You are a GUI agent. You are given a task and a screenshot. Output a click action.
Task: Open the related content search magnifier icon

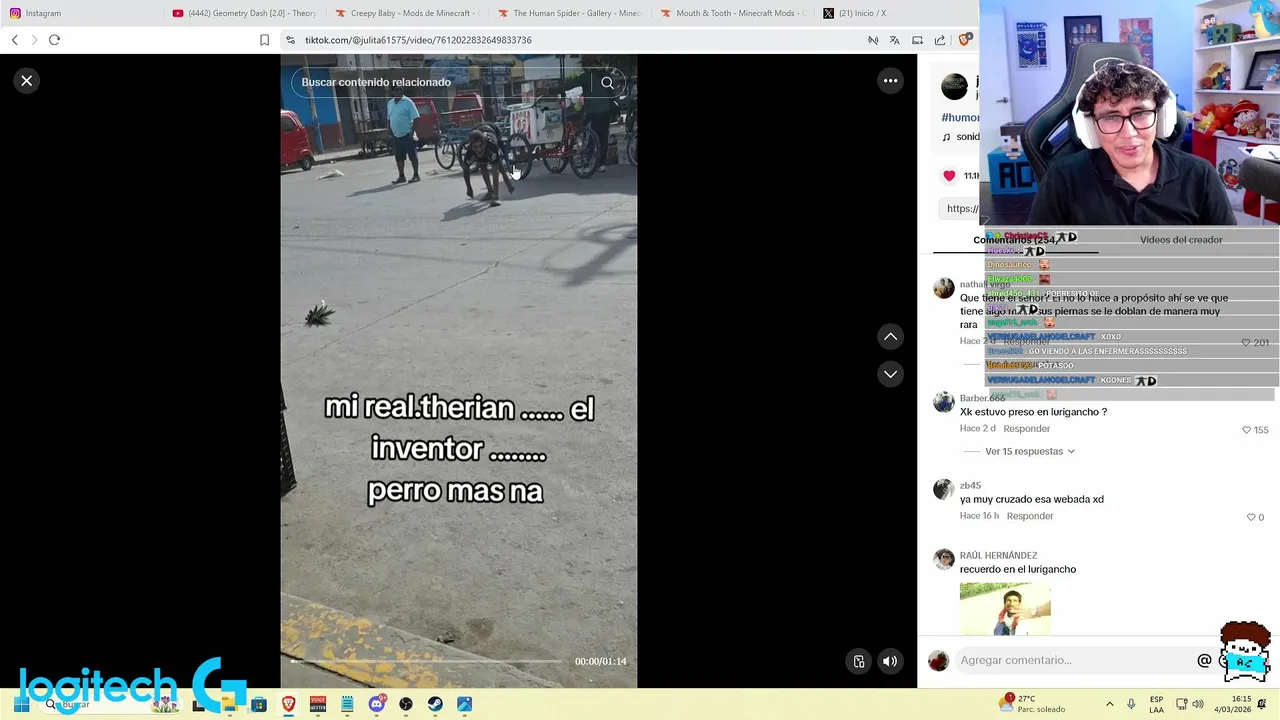(x=607, y=83)
